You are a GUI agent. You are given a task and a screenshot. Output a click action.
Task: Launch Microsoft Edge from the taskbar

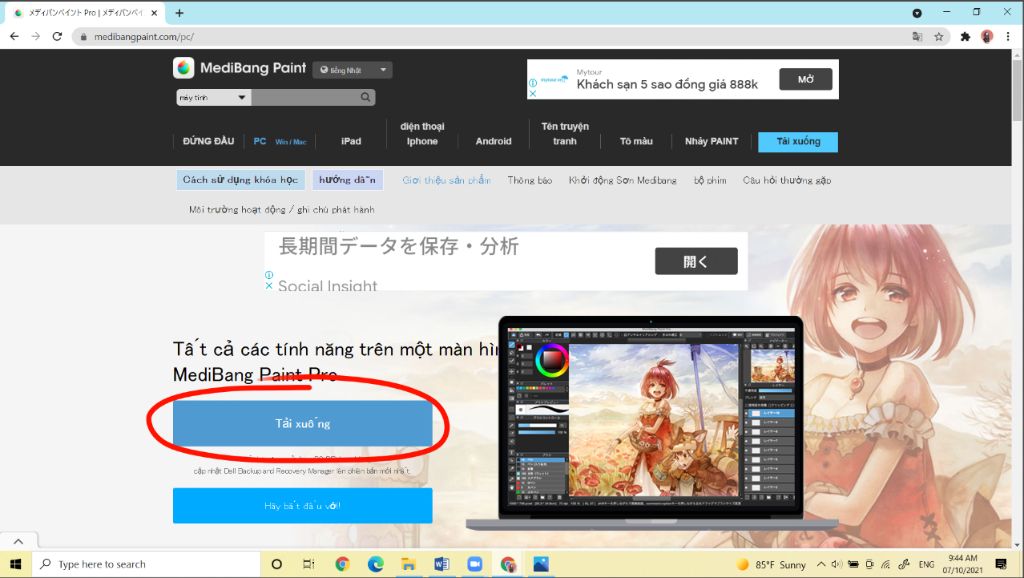(x=376, y=564)
